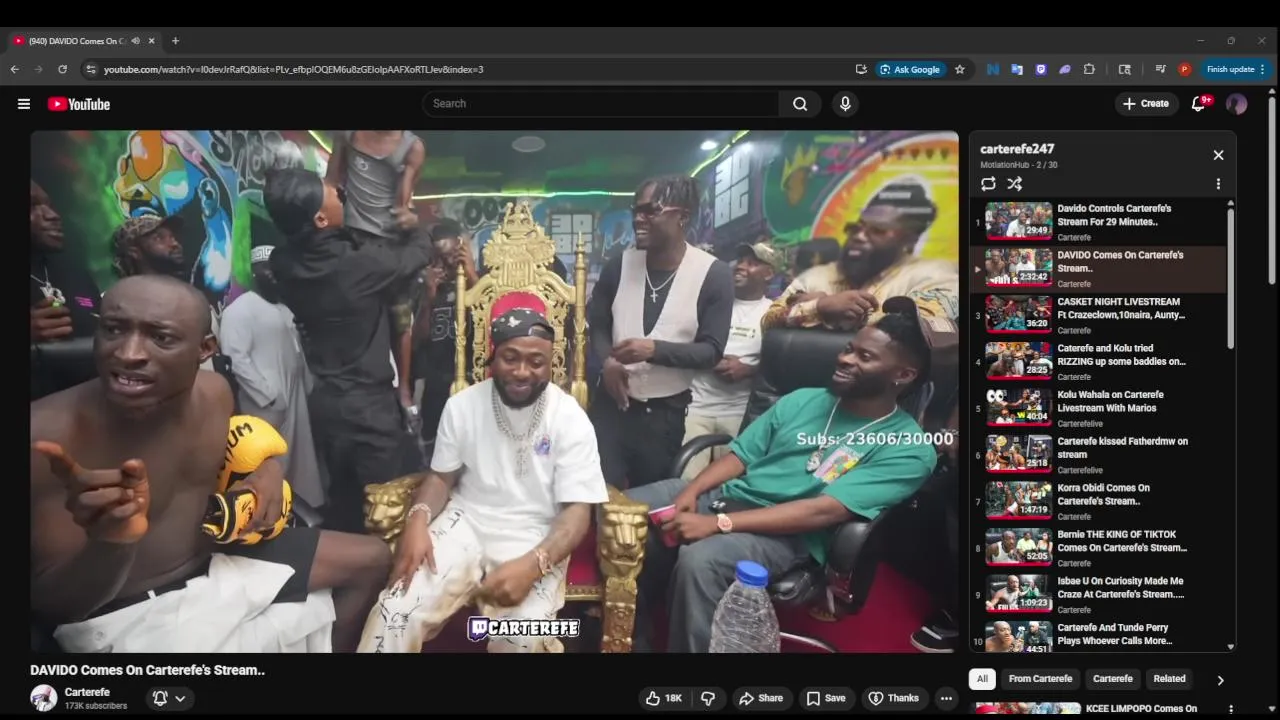Screen dimensions: 1280x720
Task: Select the All filter chip
Action: coord(982,679)
